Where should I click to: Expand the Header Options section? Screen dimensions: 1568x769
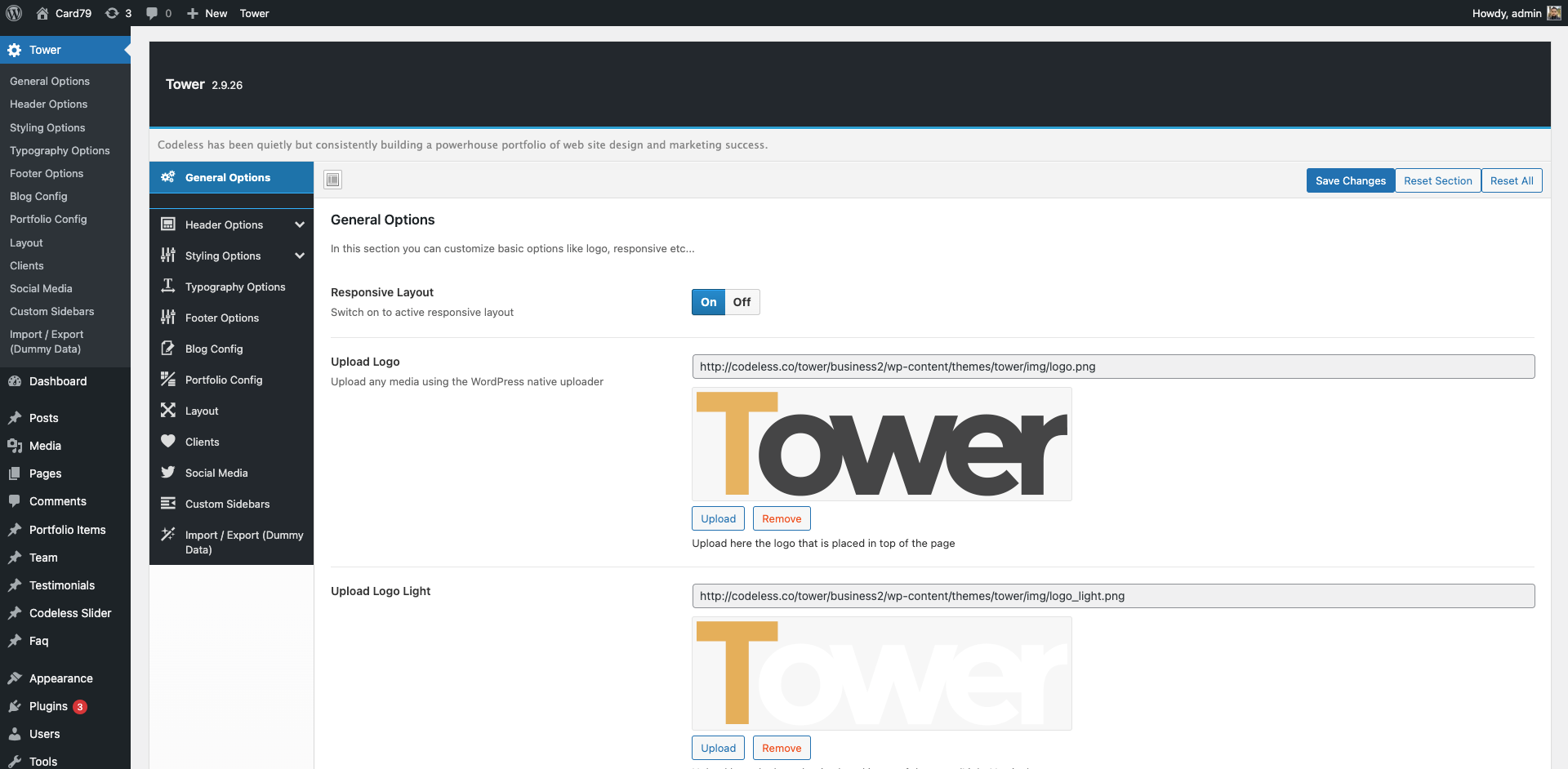coord(300,224)
